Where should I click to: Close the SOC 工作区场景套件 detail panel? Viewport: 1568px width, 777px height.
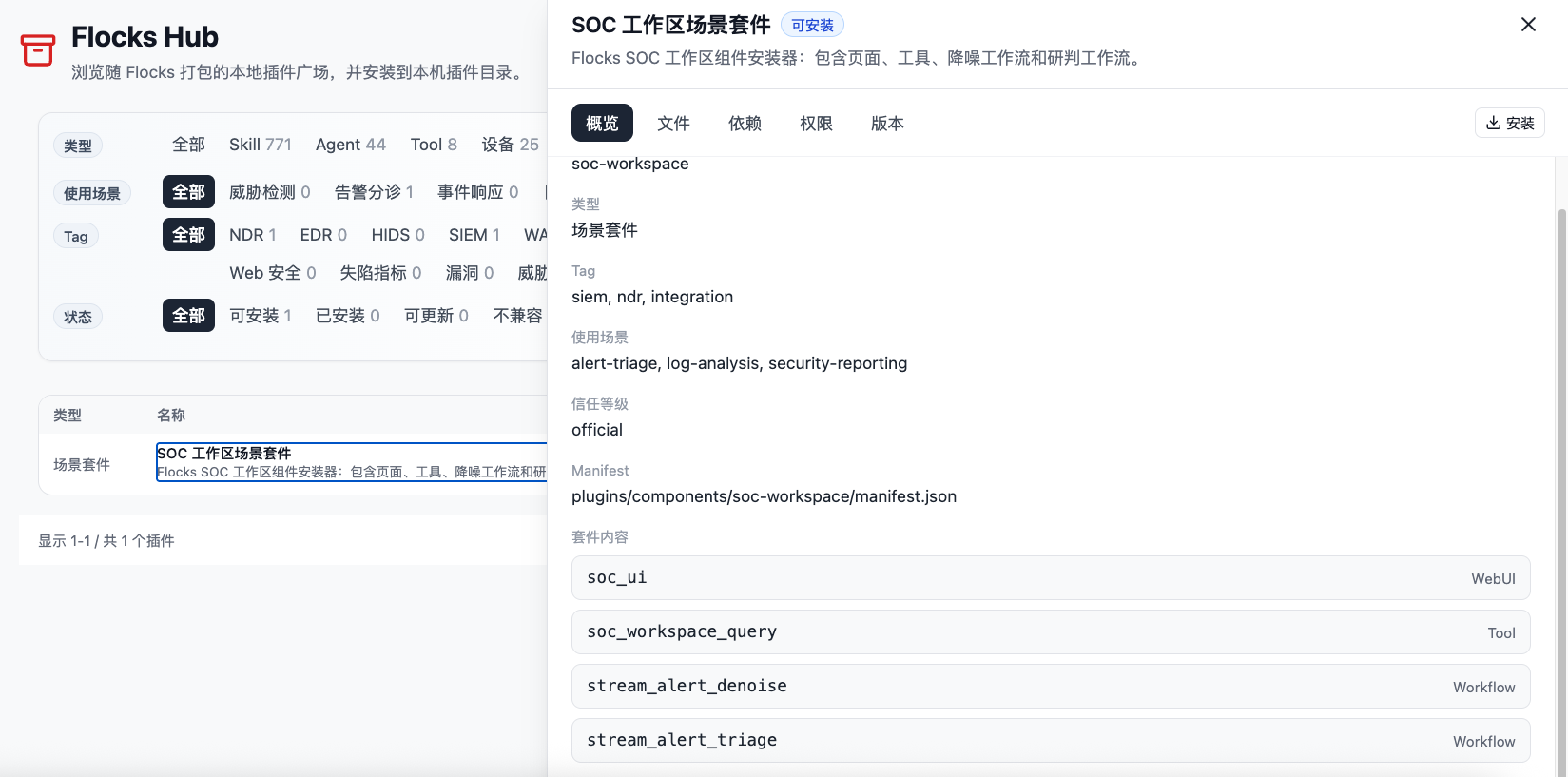[1528, 25]
